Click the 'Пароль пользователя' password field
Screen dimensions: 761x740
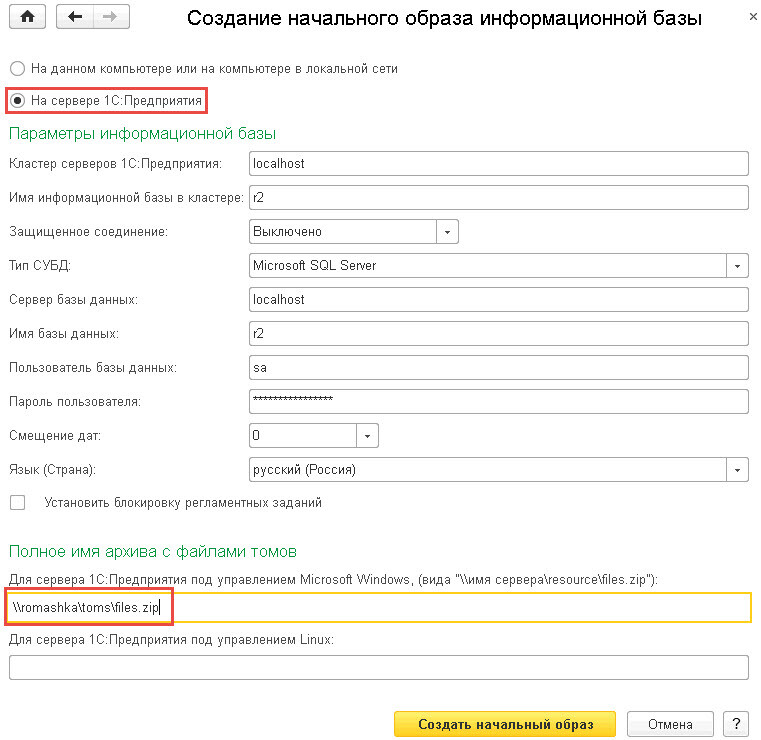pyautogui.click(x=498, y=401)
